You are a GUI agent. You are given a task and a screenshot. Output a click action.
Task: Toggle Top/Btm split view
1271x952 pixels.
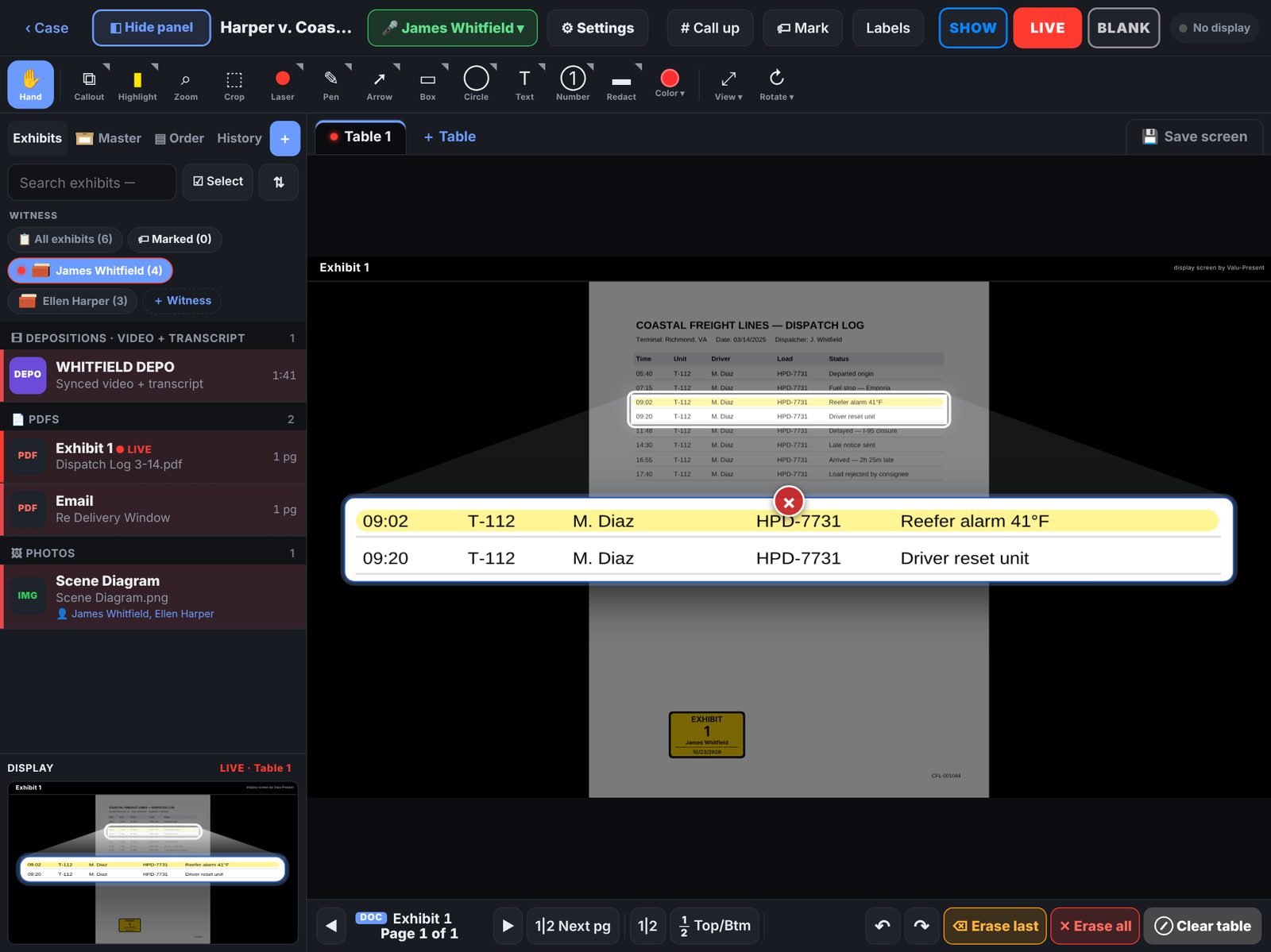[x=715, y=926]
